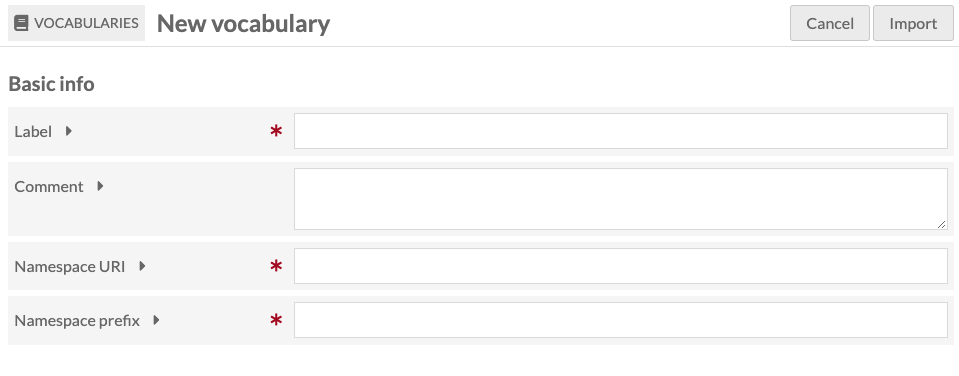Click the required asterisk beside Label
Screen dimensions: 959x376
click(x=276, y=131)
